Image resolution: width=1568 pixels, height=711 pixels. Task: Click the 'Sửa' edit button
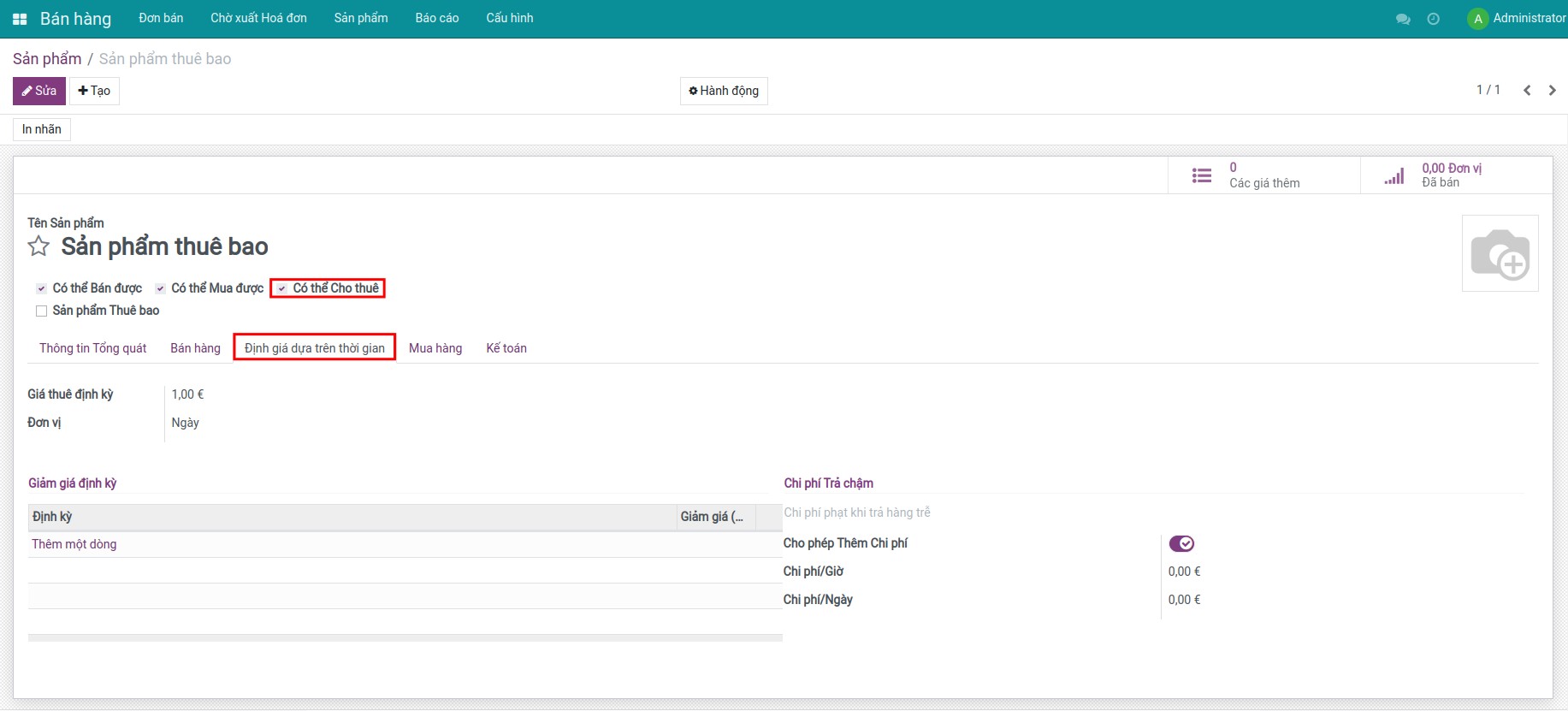(x=39, y=91)
